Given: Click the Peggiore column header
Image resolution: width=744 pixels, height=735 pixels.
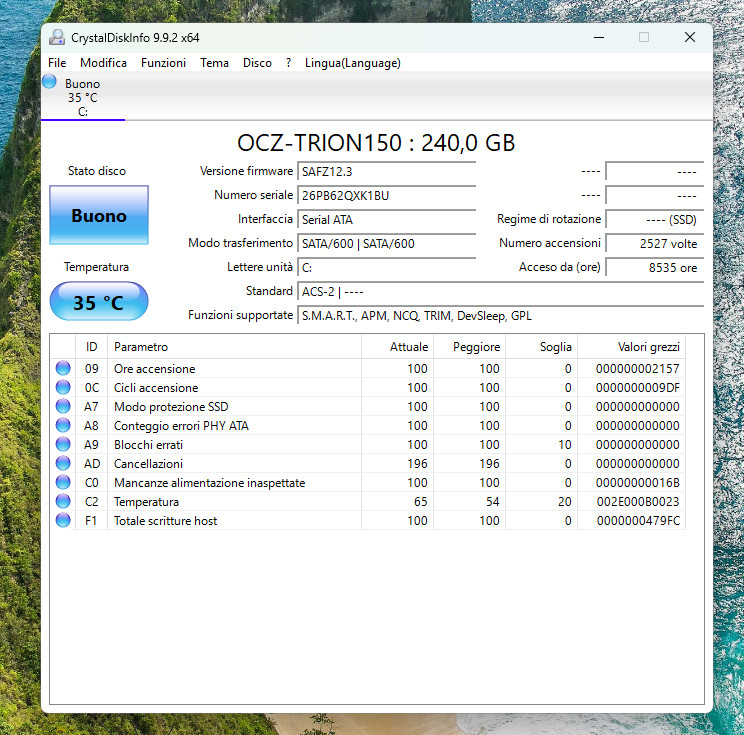Looking at the screenshot, I should click(x=470, y=347).
